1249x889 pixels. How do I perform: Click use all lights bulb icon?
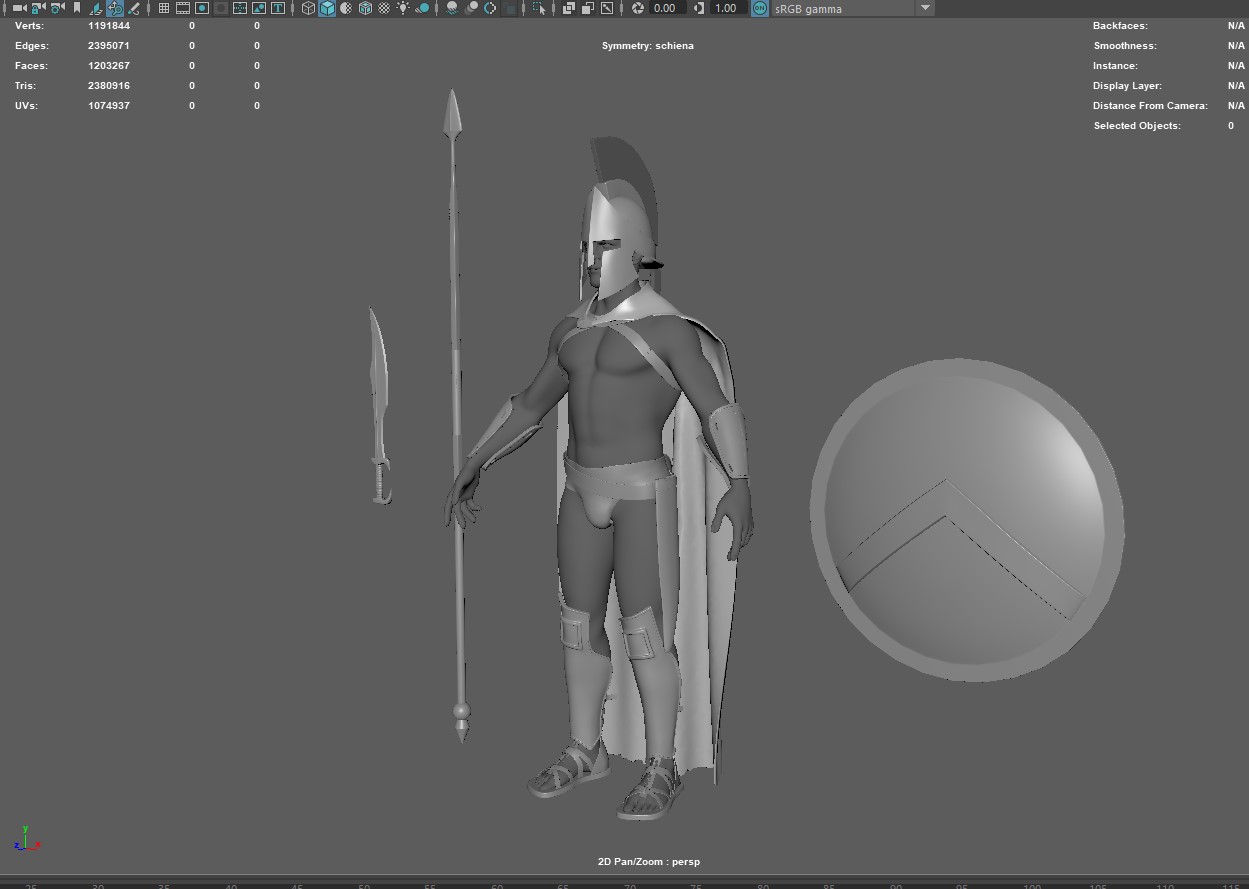point(403,8)
